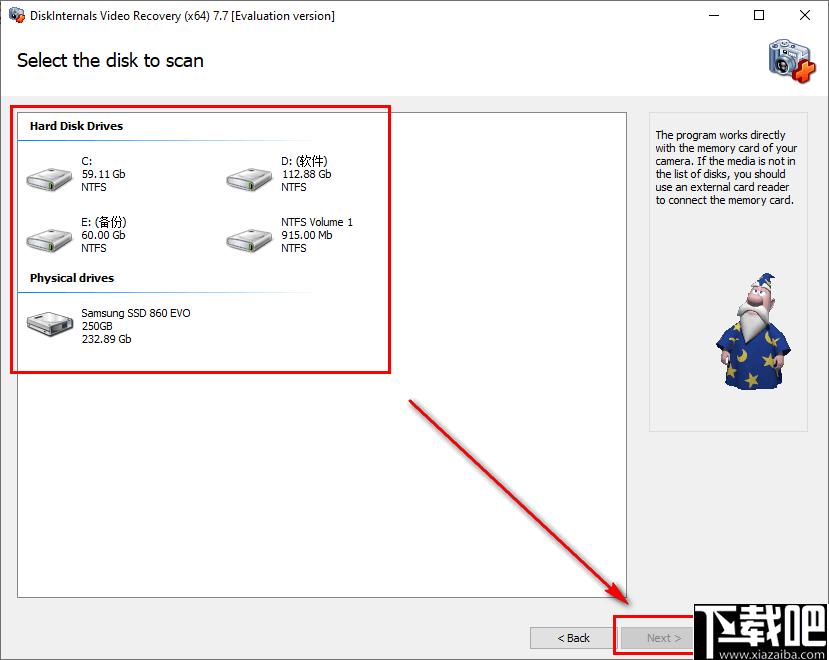Close the Video Recovery window
This screenshot has width=829, height=660.
(805, 15)
